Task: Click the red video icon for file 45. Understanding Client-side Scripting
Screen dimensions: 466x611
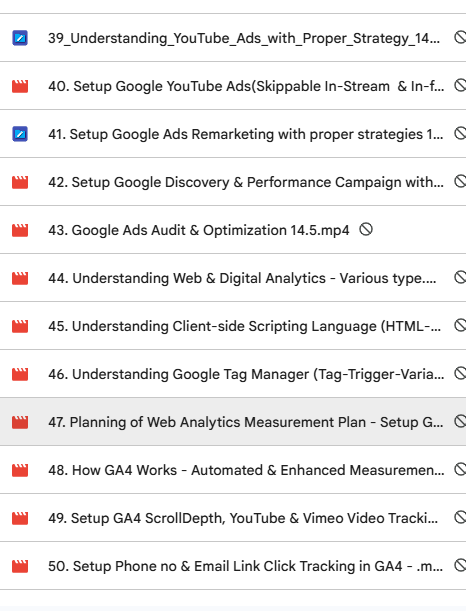Action: pyautogui.click(x=20, y=326)
